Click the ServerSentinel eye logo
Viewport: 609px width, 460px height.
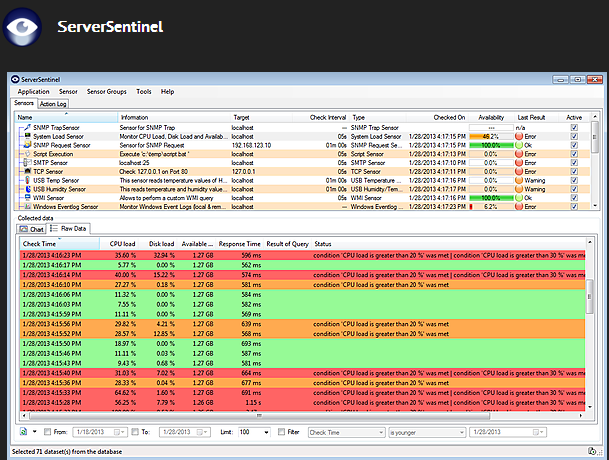22,27
